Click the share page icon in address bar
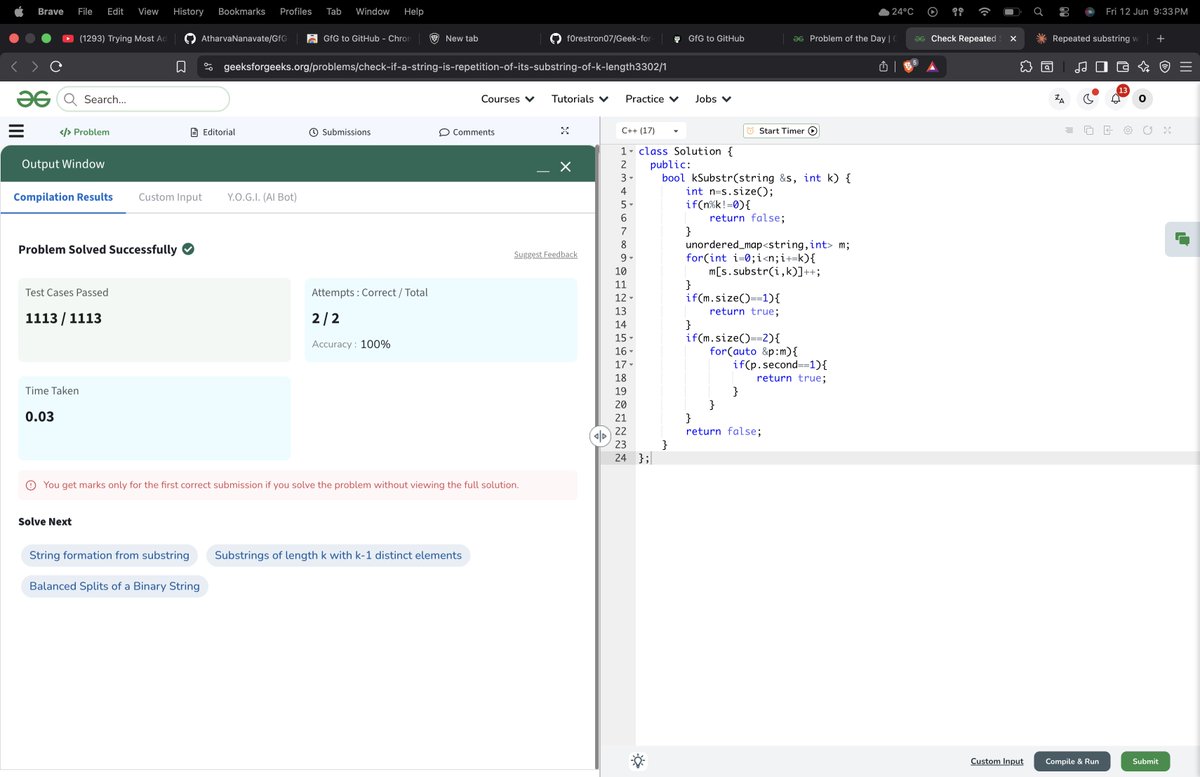The image size is (1200, 777). pyautogui.click(x=884, y=67)
